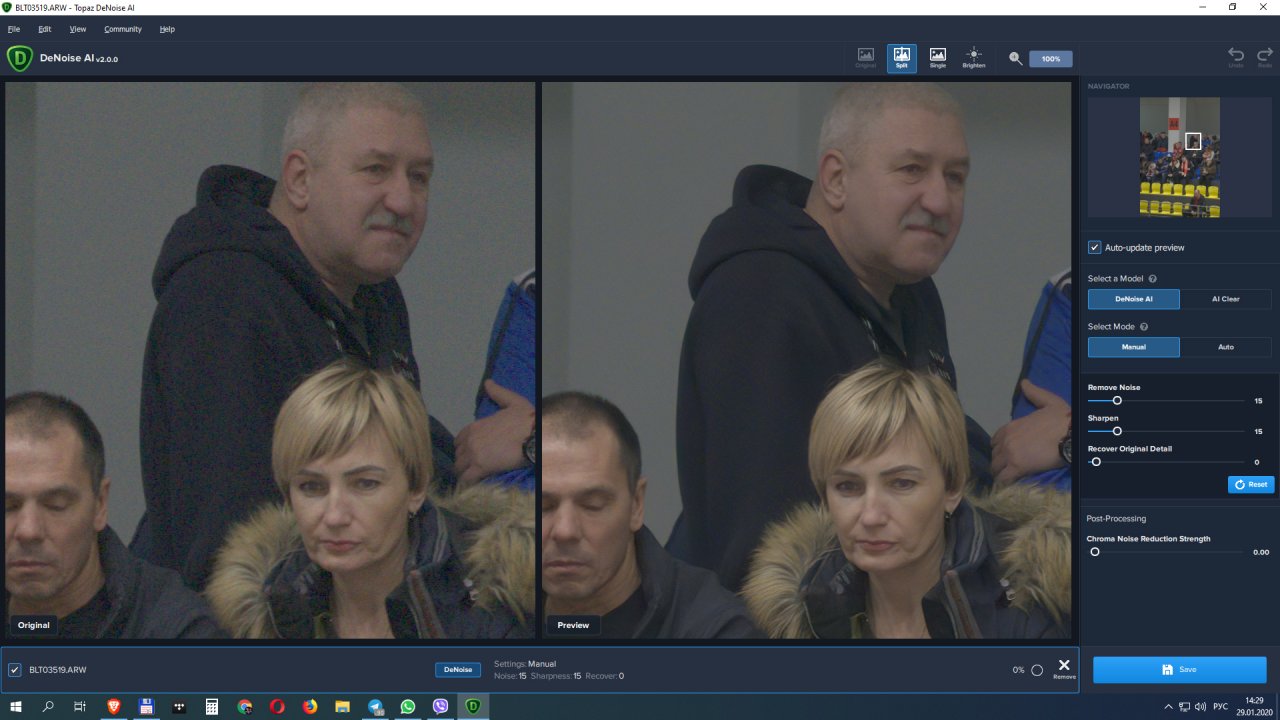Click the Preview label on right image

[573, 625]
